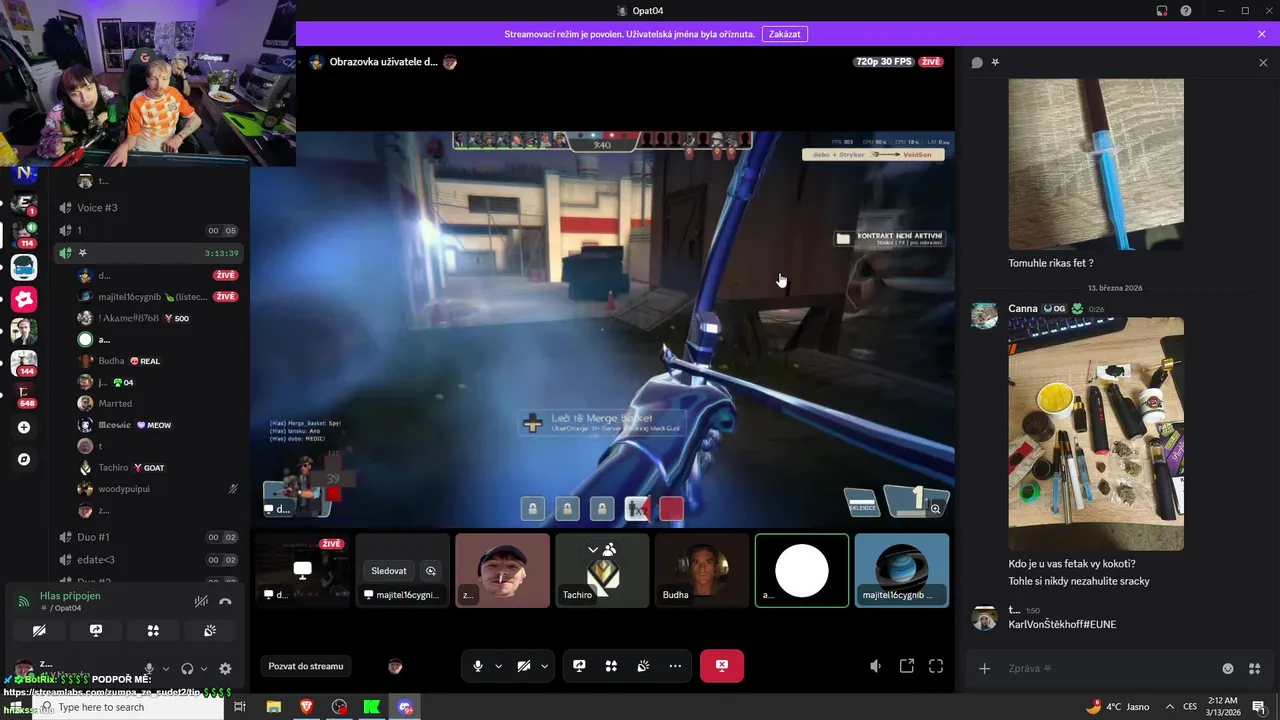Click the Task View taskbar icon
The width and height of the screenshot is (1280, 720).
tap(240, 707)
